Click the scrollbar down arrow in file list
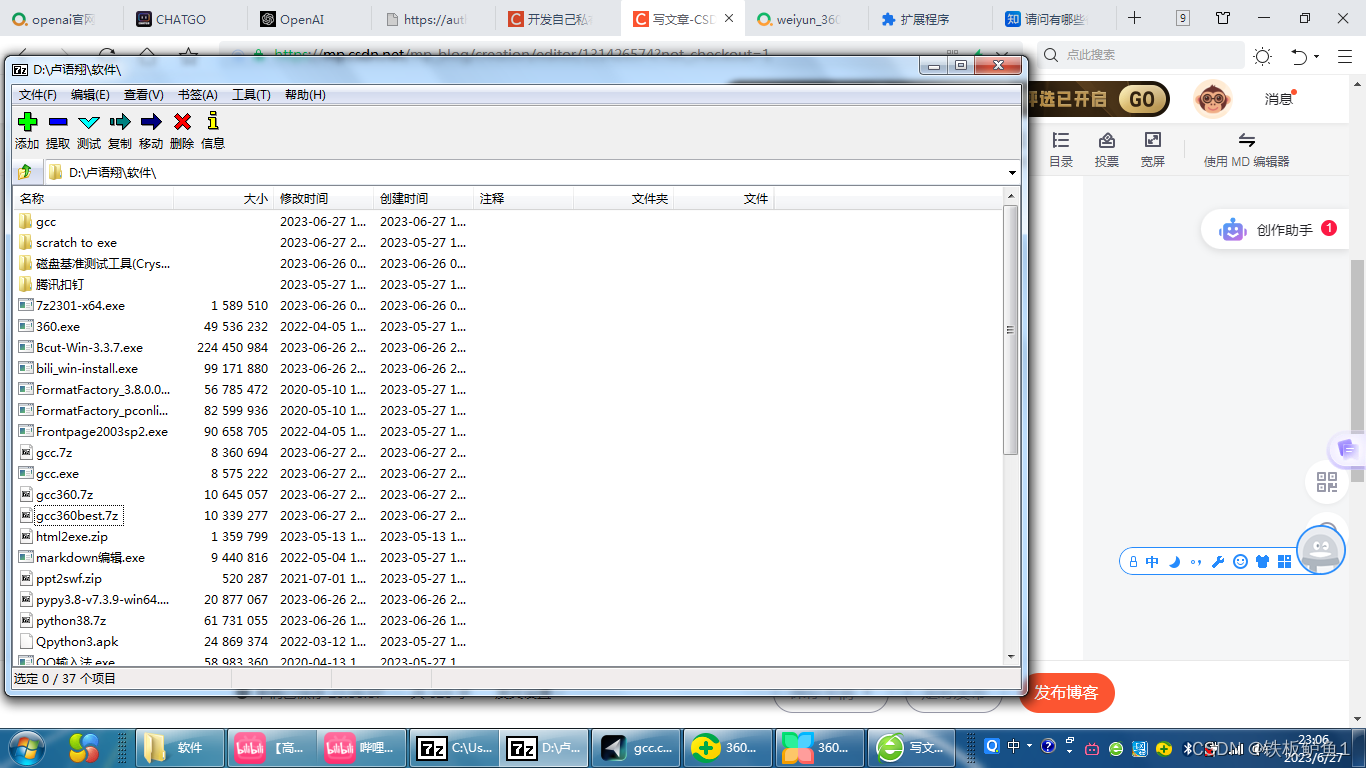 coord(1010,657)
